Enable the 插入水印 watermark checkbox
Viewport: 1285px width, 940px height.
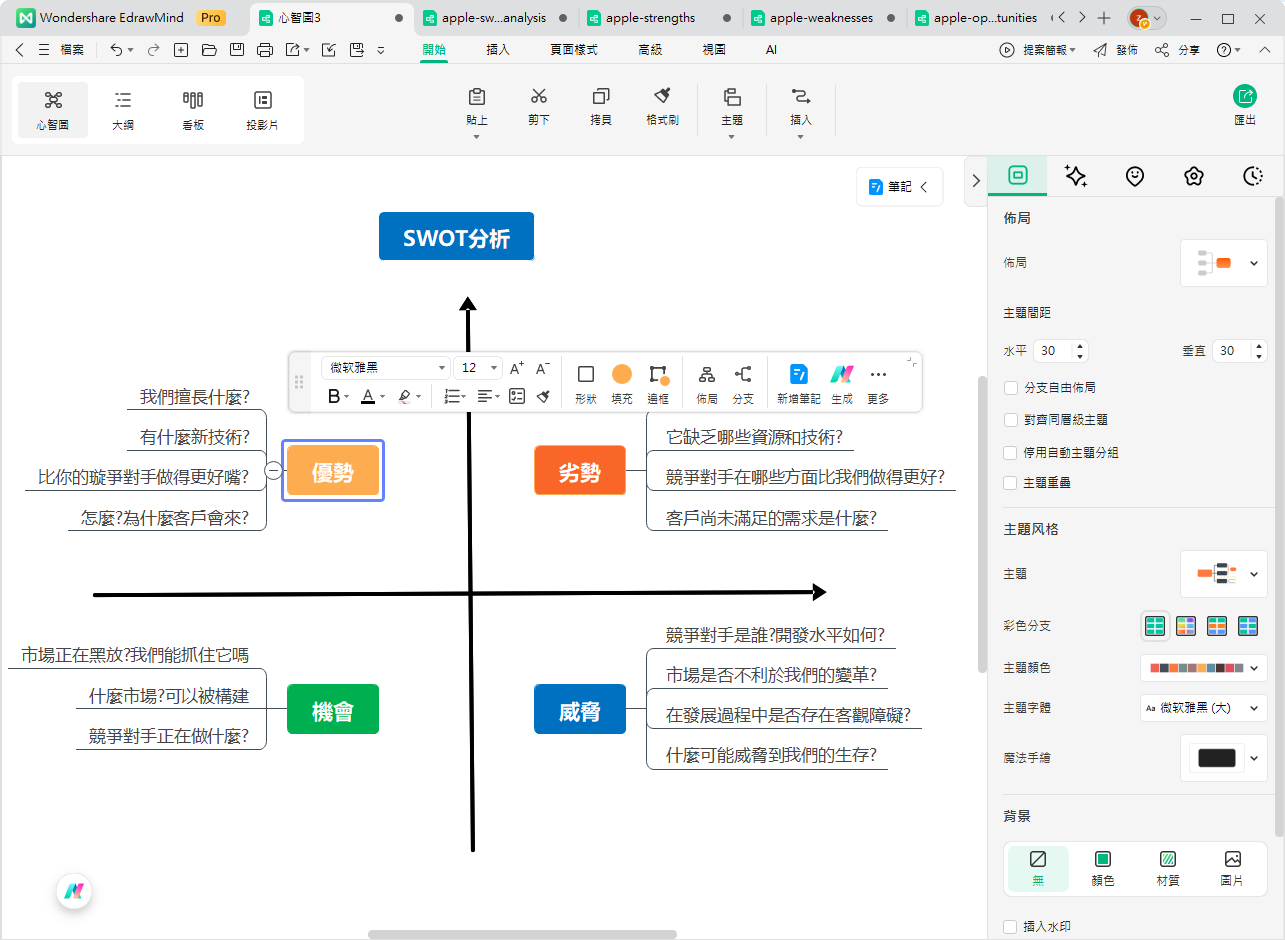[1011, 926]
